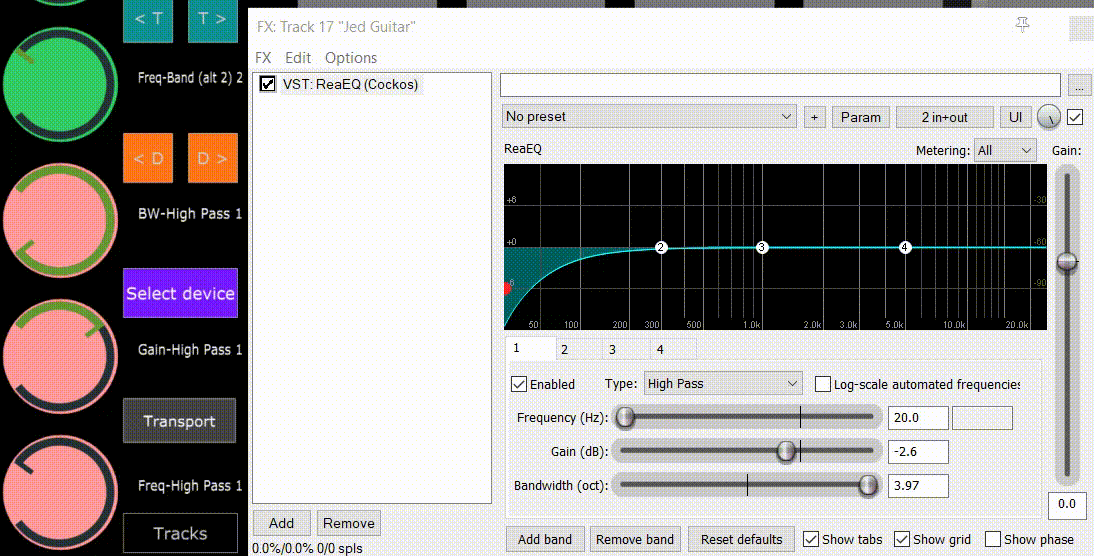Select EQ band point 2 on graph
This screenshot has width=1094, height=556.
(x=661, y=247)
